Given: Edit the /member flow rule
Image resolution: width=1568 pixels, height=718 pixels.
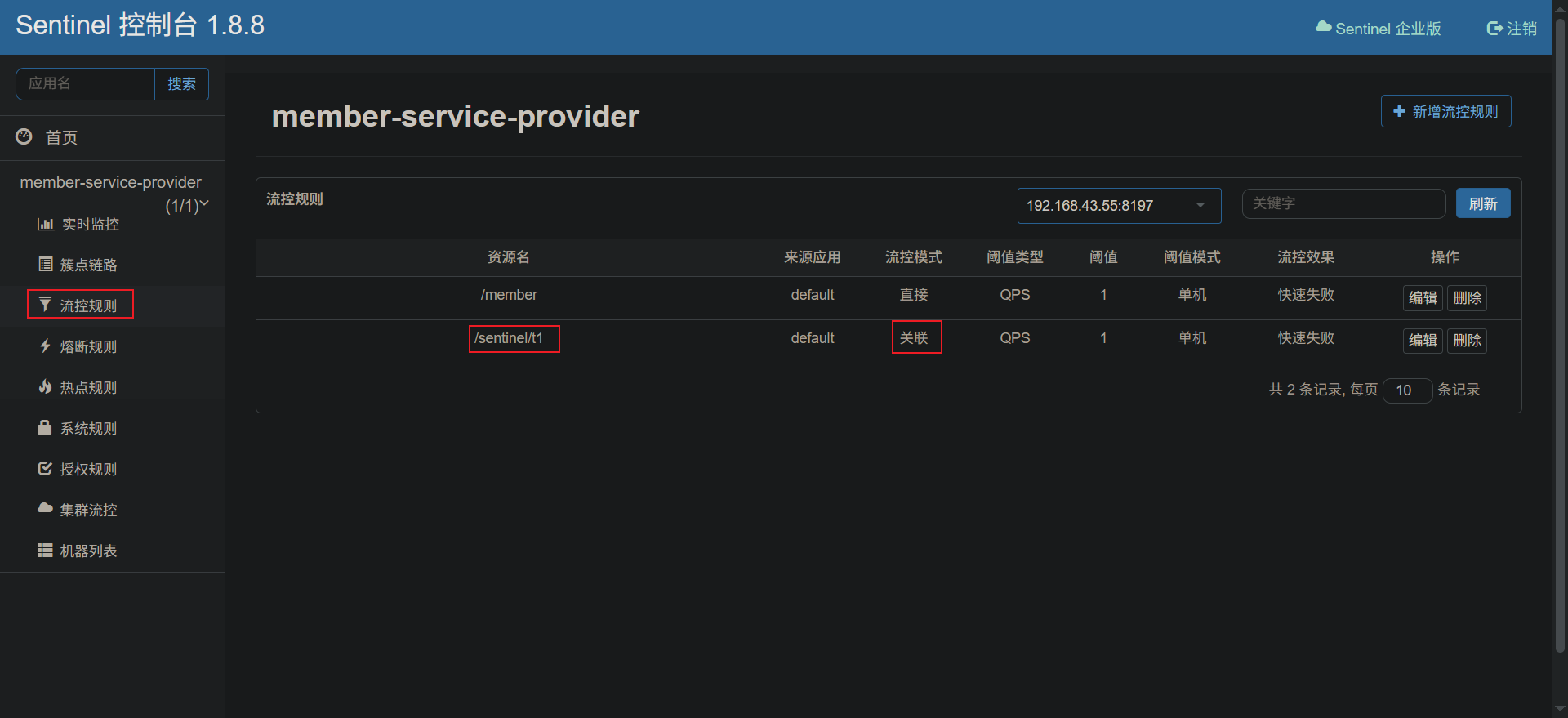Looking at the screenshot, I should click(1422, 298).
